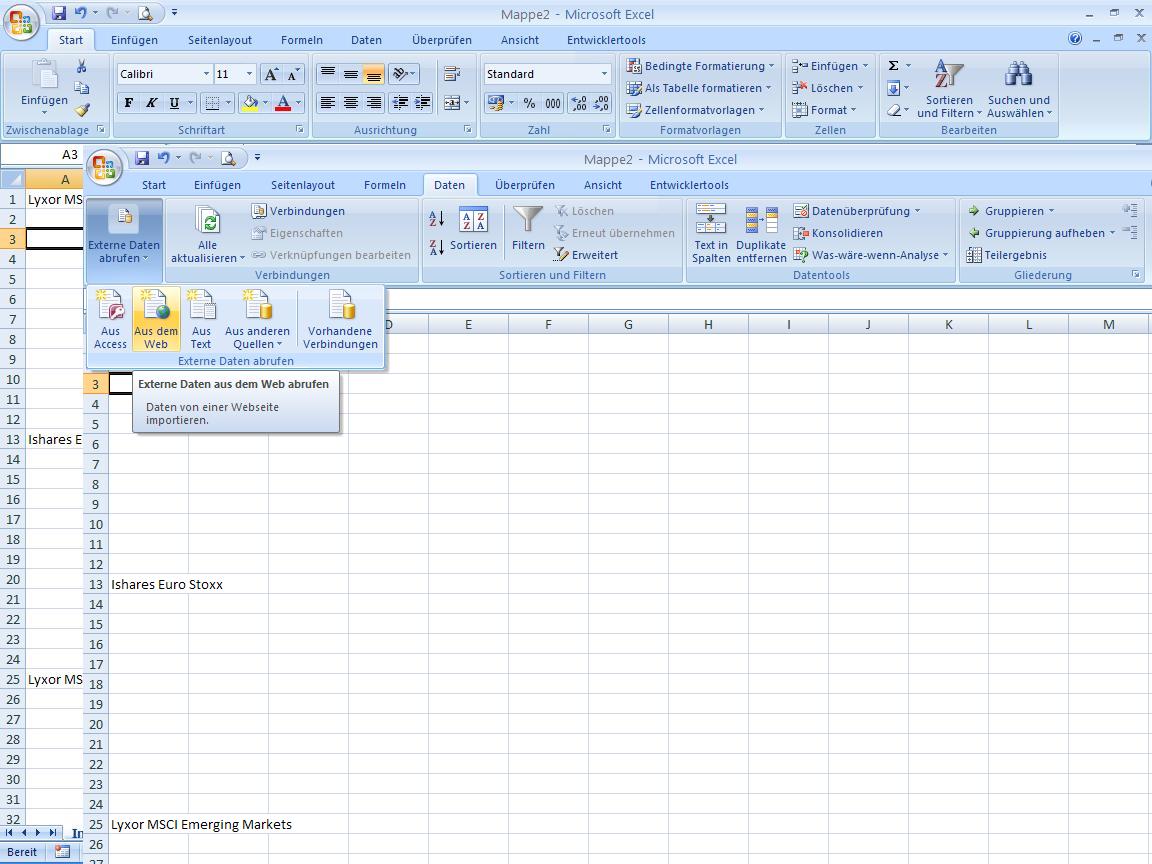
Task: Click AutoSum sigma icon
Action: [893, 66]
